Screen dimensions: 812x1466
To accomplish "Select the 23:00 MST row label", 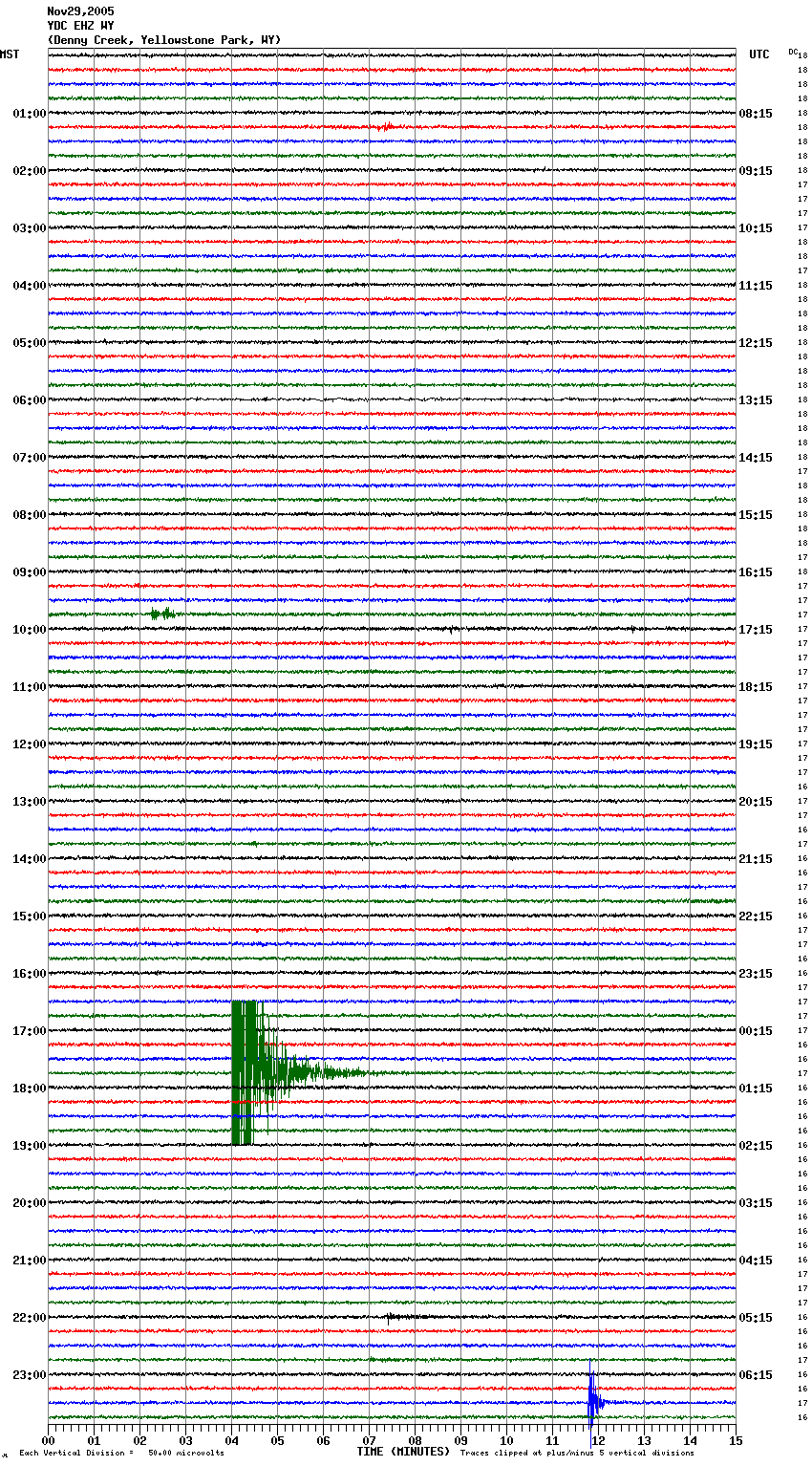I will [x=30, y=1375].
